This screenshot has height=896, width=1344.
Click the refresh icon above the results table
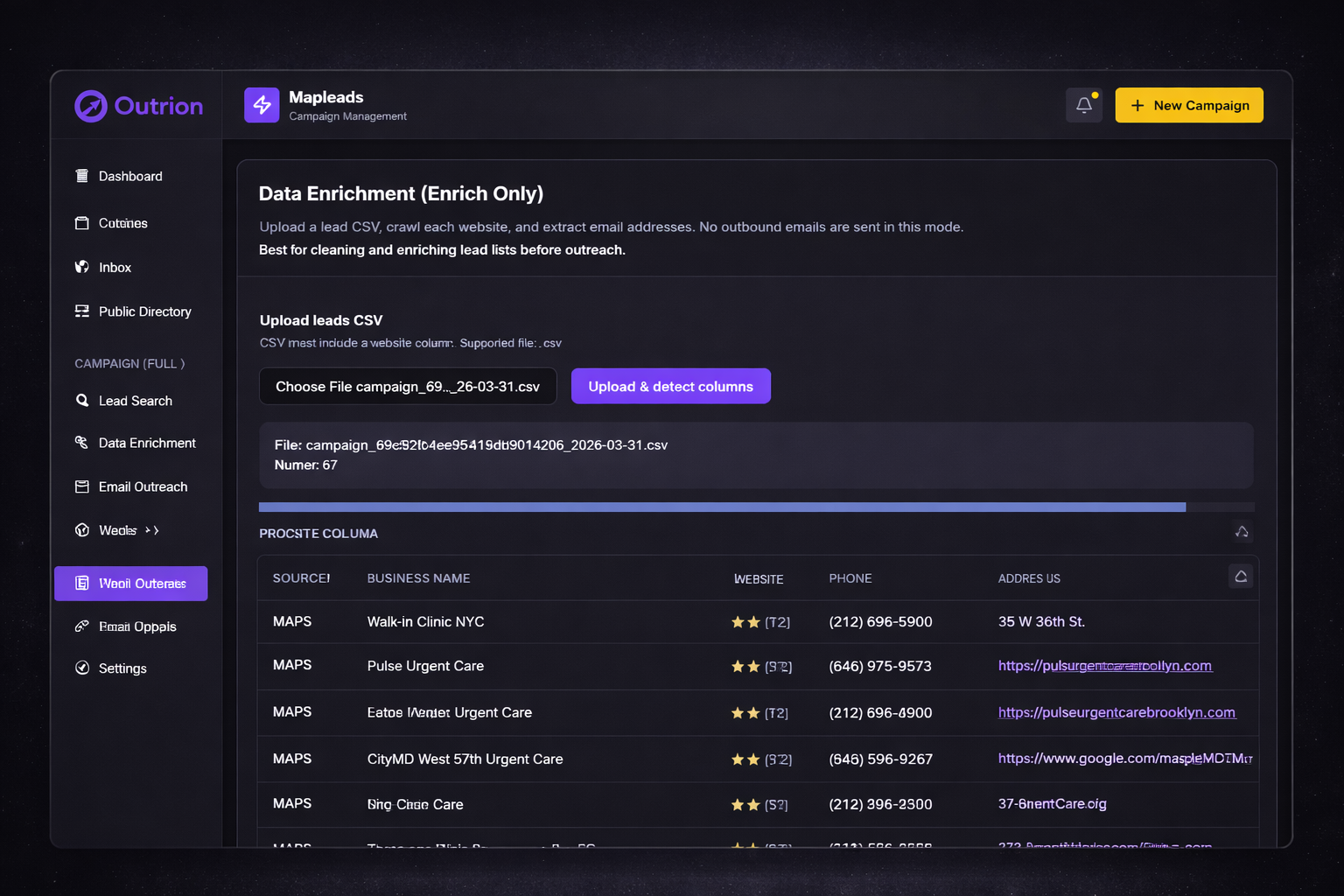pos(1242,531)
